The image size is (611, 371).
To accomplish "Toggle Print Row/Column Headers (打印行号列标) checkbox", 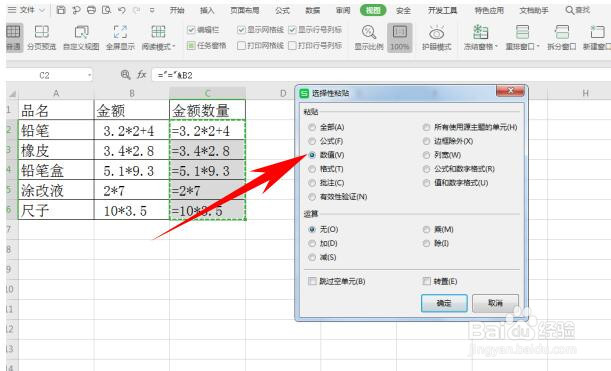I will point(292,46).
